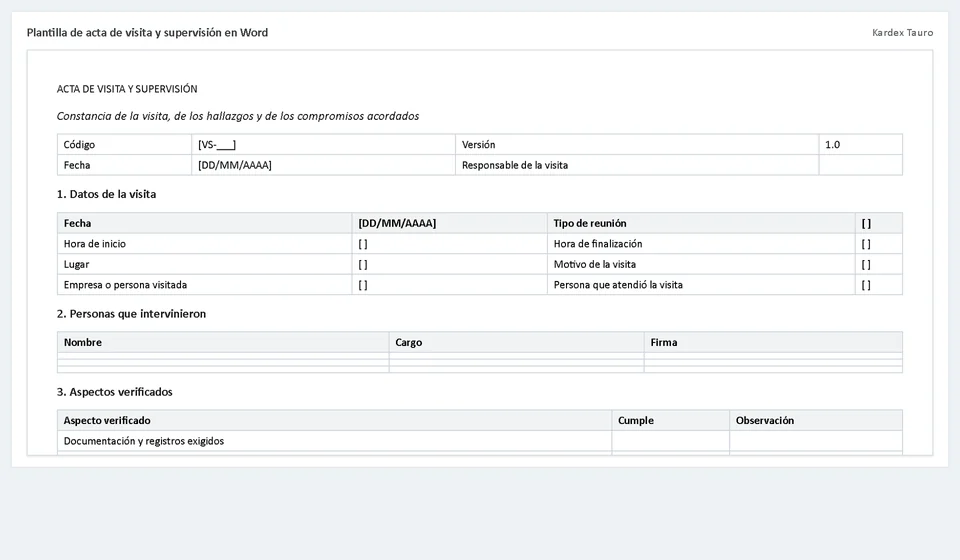
Task: Click the "Kardex Tauro" label
Action: point(902,32)
